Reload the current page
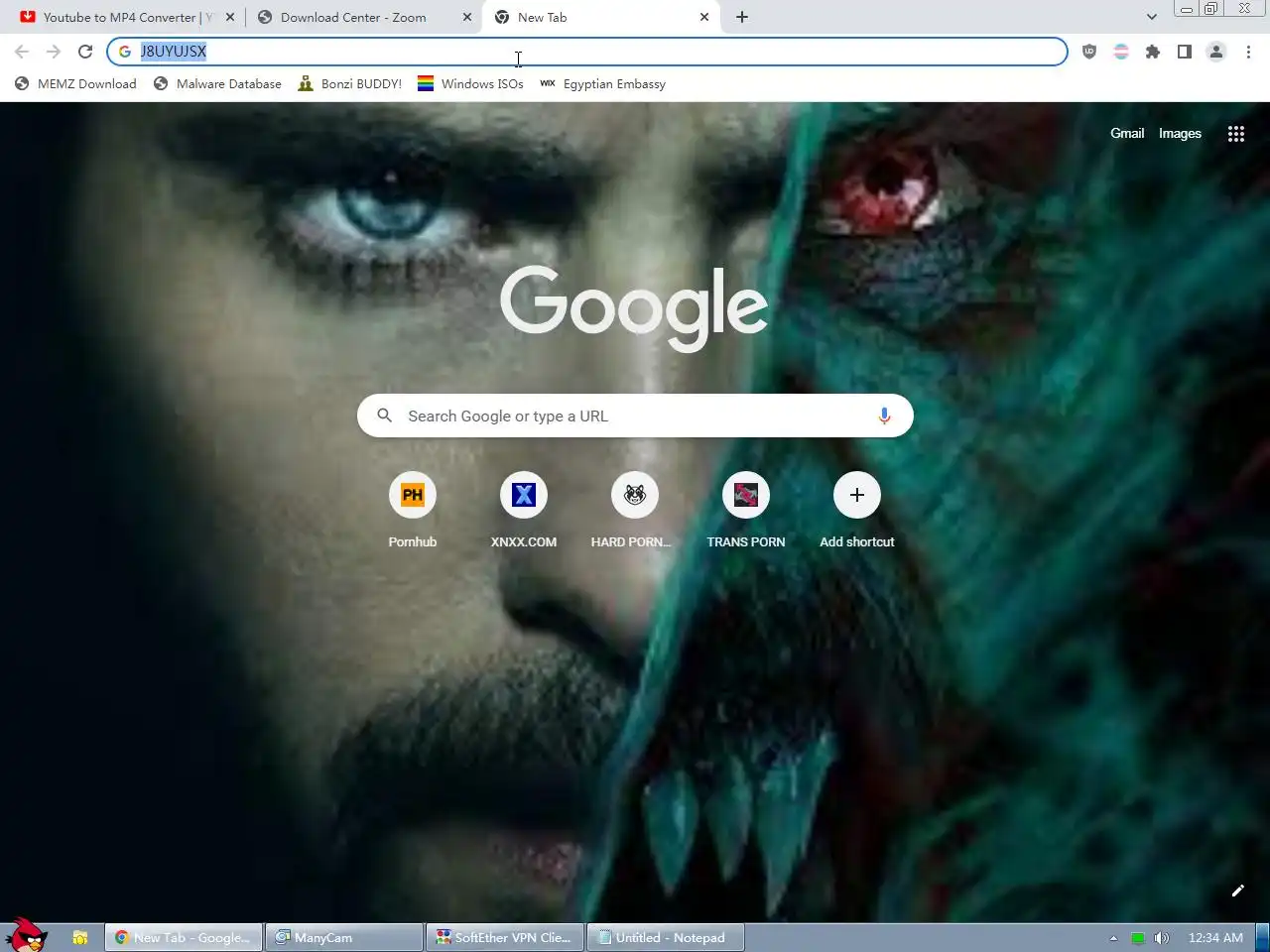The height and width of the screenshot is (952, 1270). 85,52
